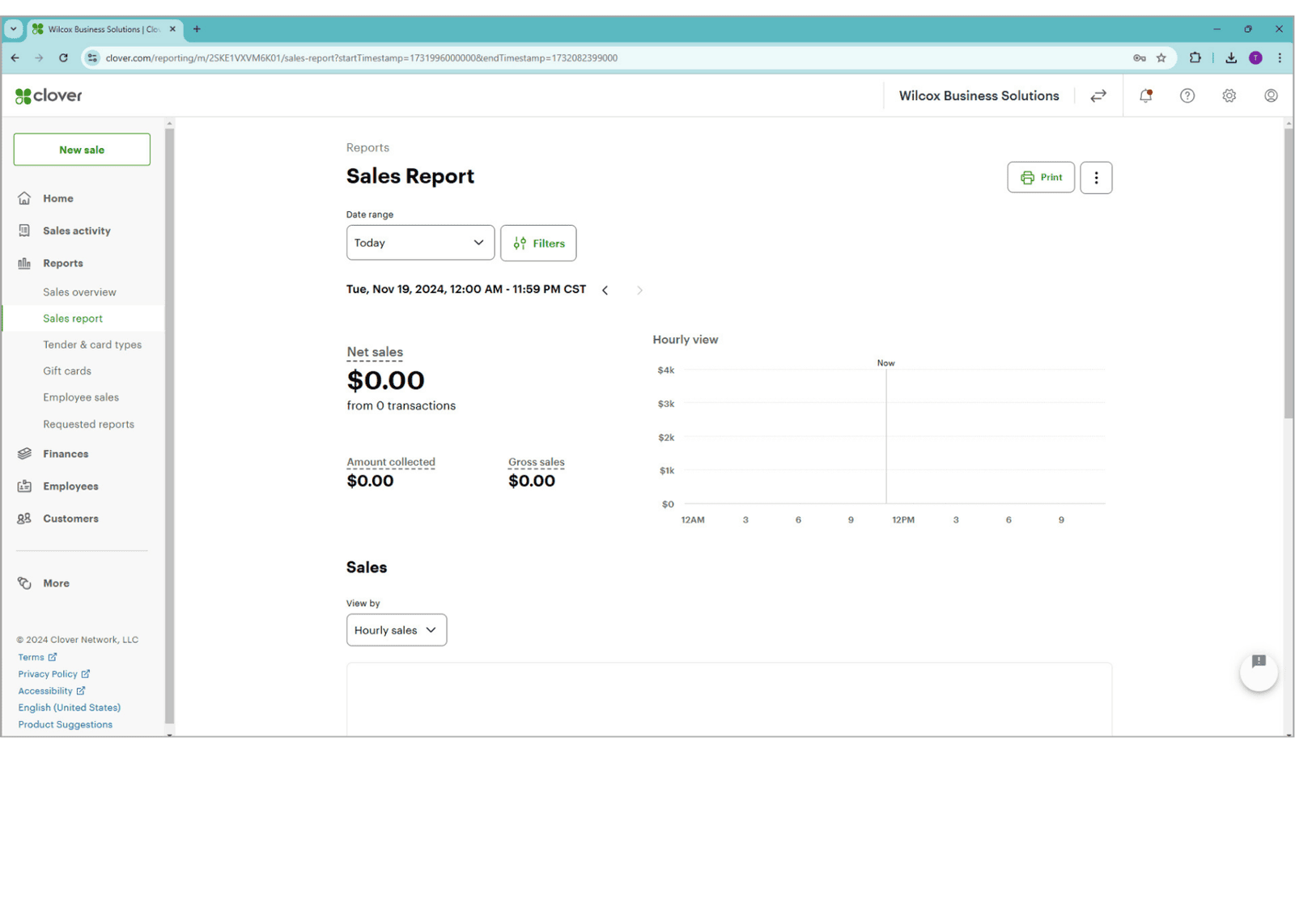View site information icon in address bar
This screenshot has height=924, width=1295.
point(91,57)
